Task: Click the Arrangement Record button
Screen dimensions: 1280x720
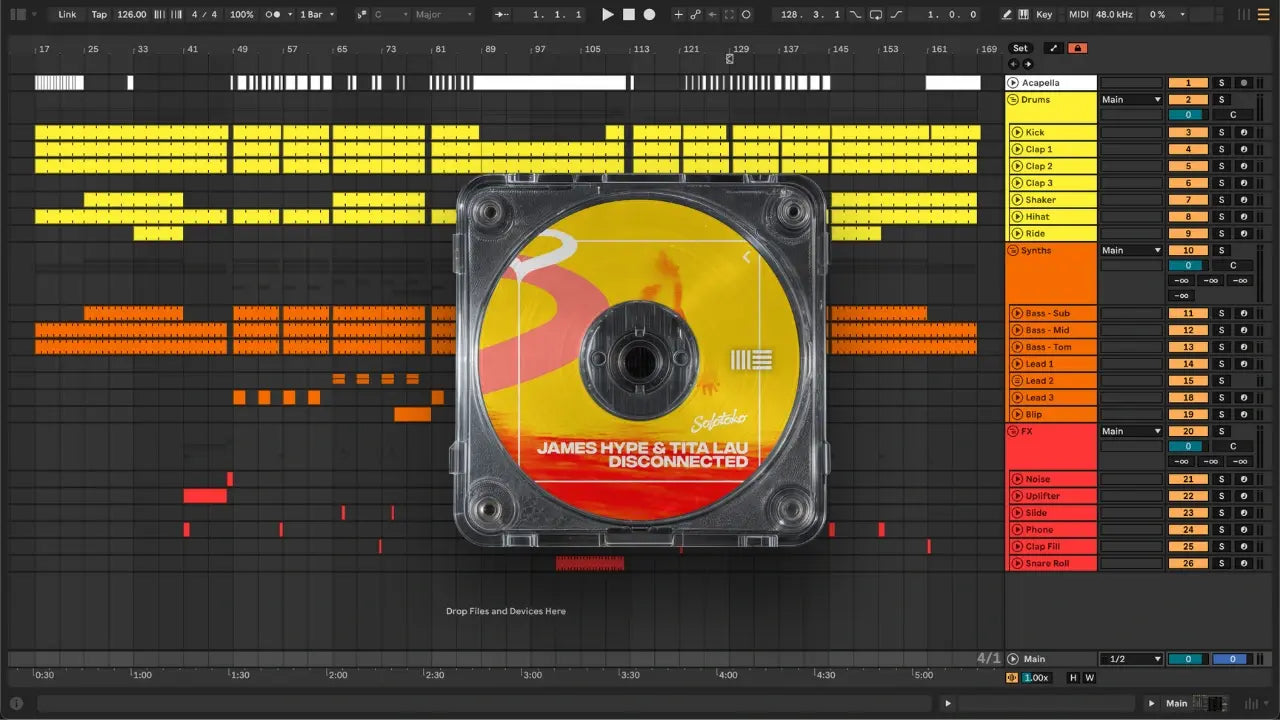Action: pyautogui.click(x=649, y=15)
